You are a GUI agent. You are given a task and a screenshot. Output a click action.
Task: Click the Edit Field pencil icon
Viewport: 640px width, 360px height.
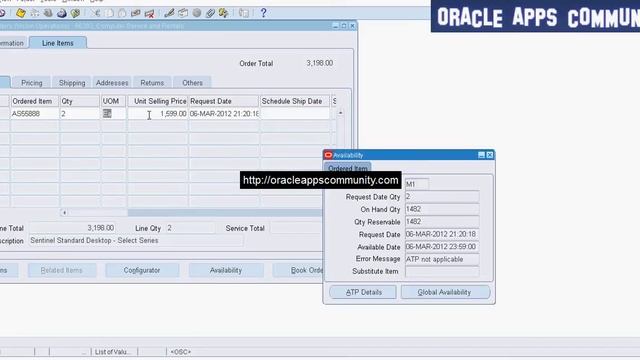tap(169, 13)
